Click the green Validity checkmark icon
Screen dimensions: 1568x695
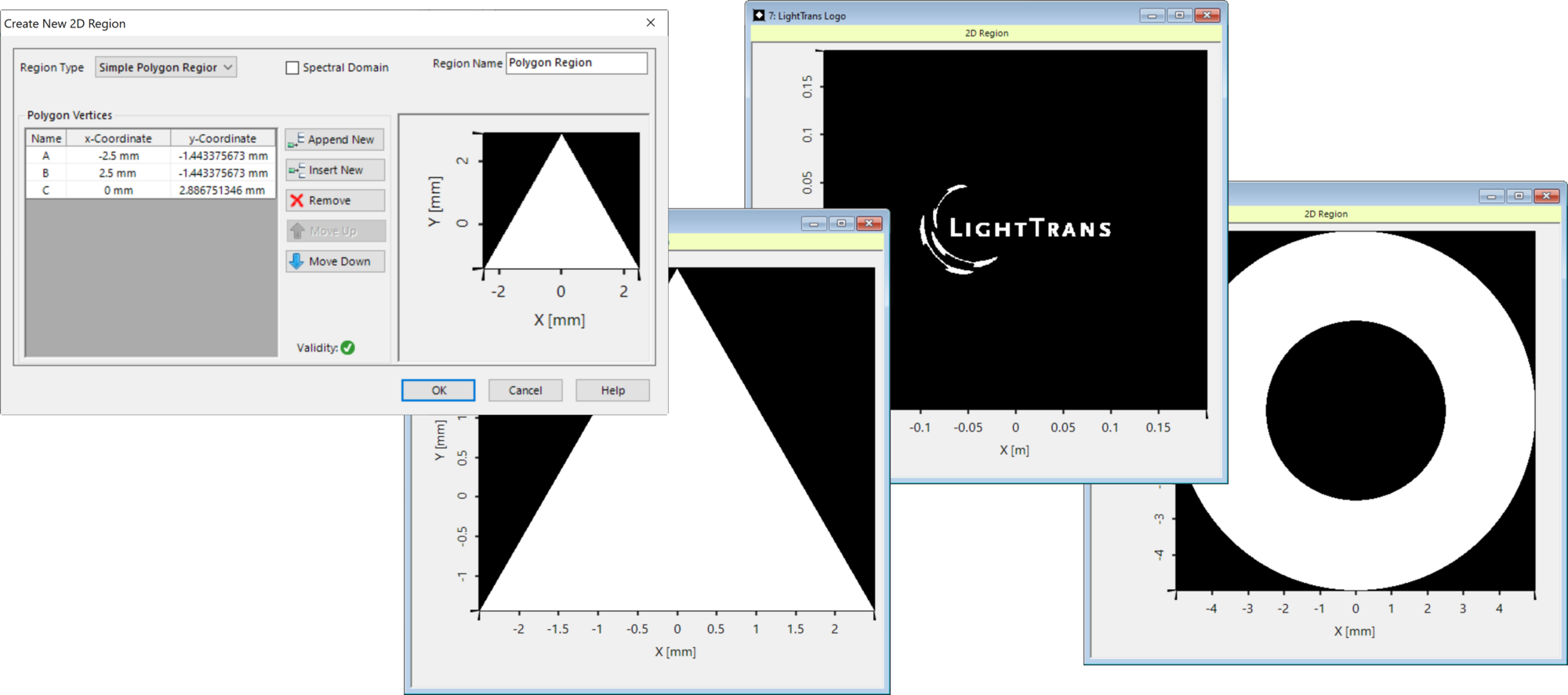point(348,347)
